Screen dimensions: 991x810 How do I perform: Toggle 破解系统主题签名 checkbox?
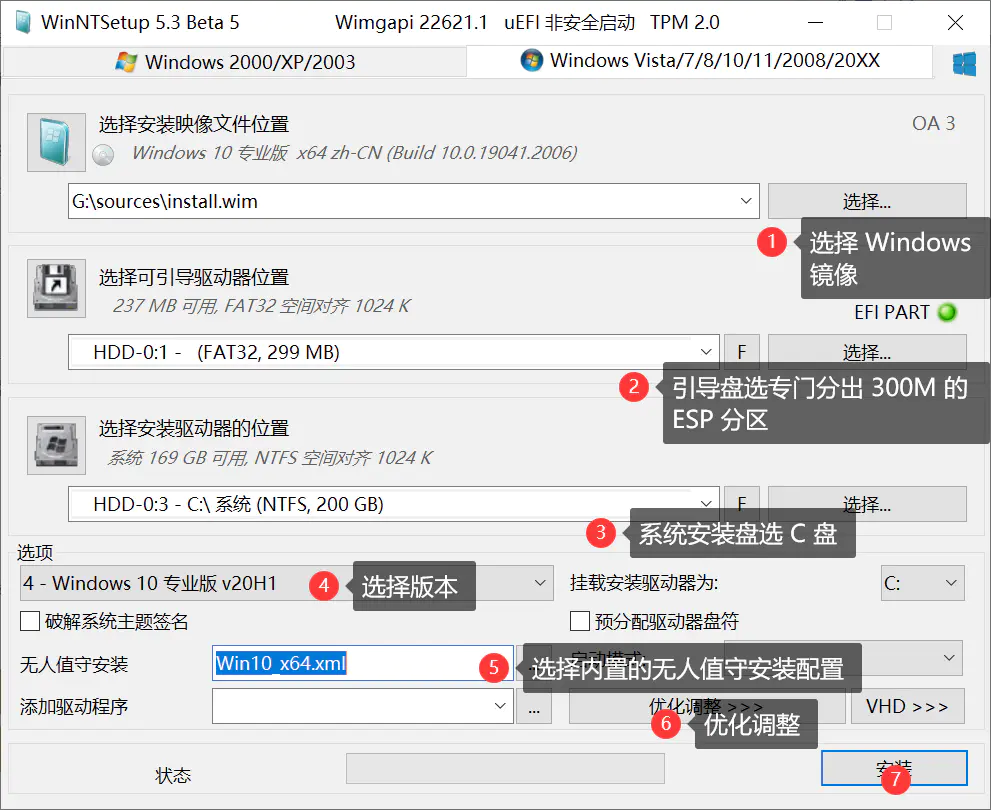30,621
